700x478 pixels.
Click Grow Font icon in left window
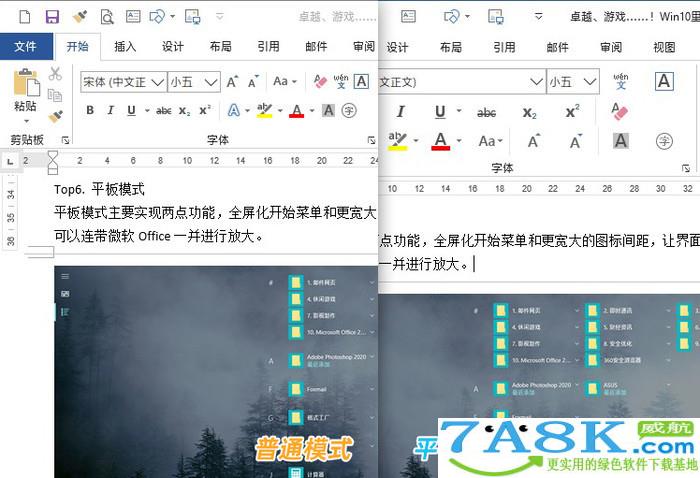point(232,82)
